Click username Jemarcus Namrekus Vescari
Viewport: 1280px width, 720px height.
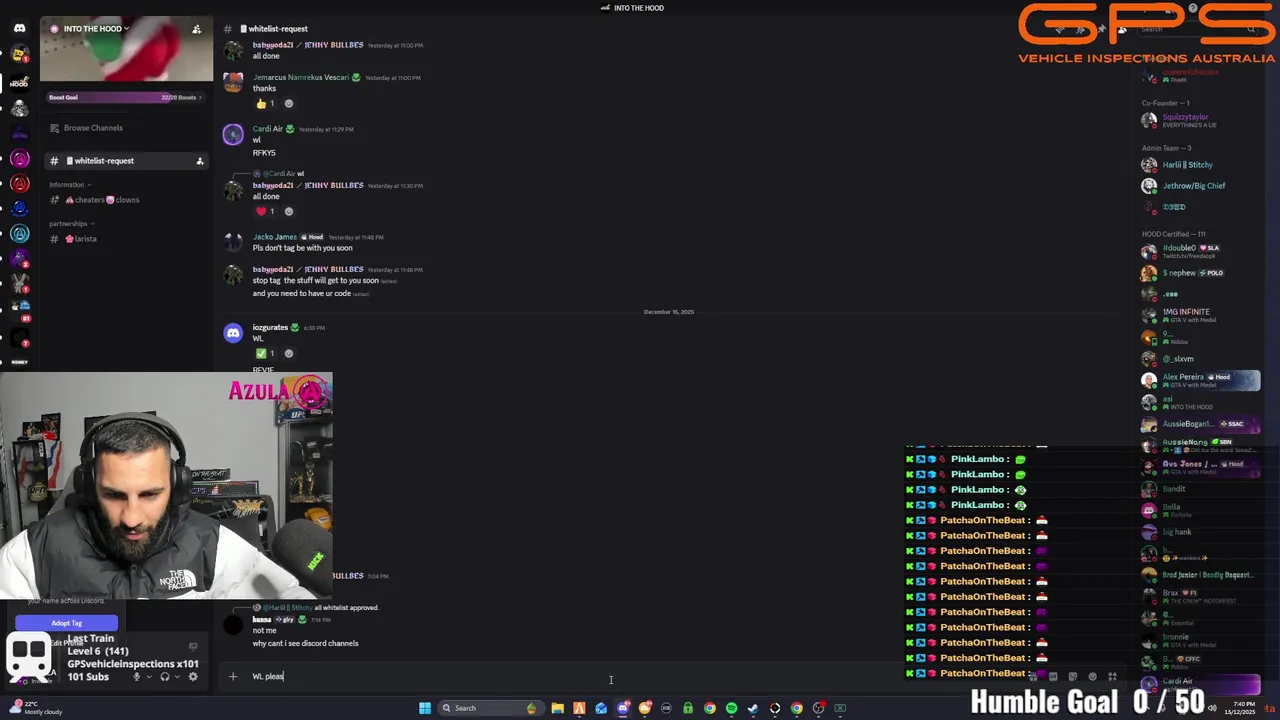(300, 78)
